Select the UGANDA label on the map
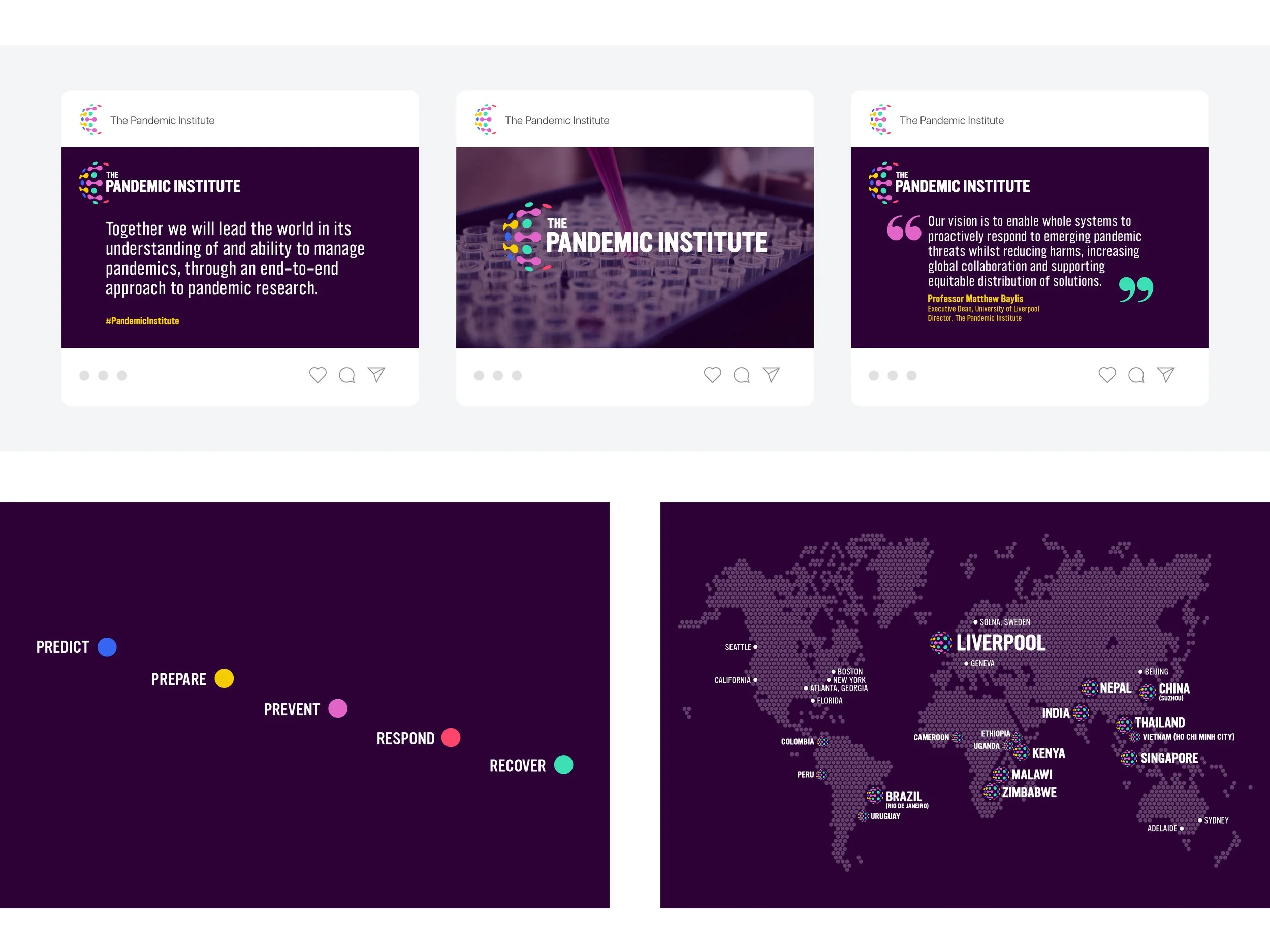 [987, 746]
